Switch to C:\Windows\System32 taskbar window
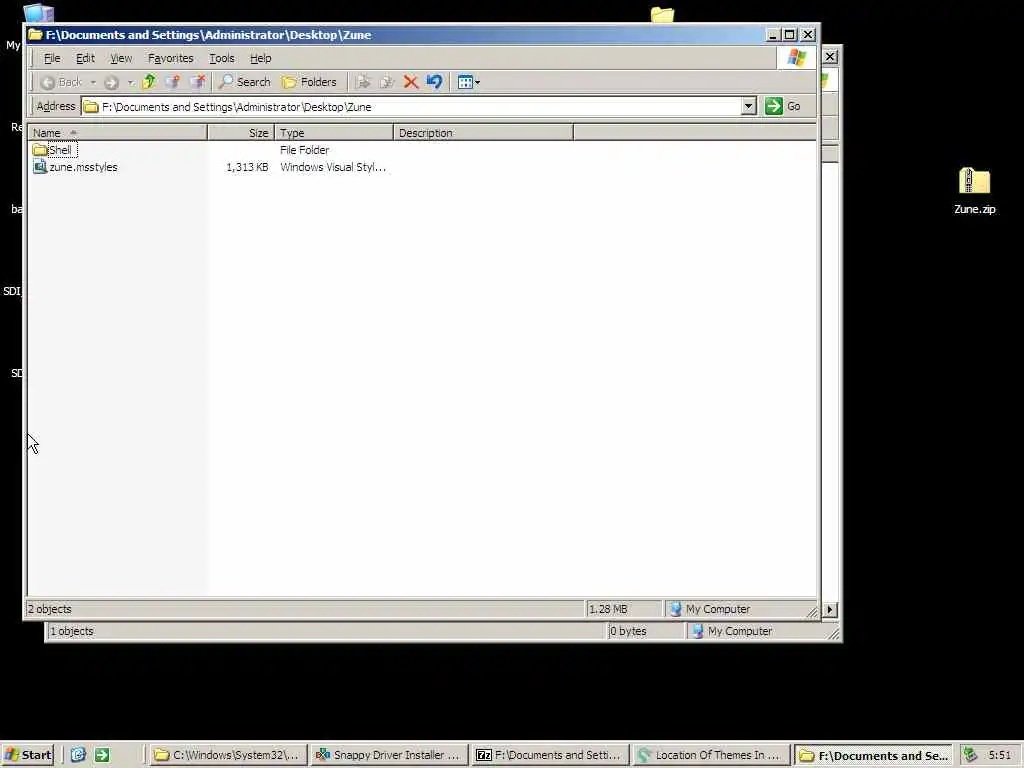The image size is (1024, 768). (x=227, y=755)
